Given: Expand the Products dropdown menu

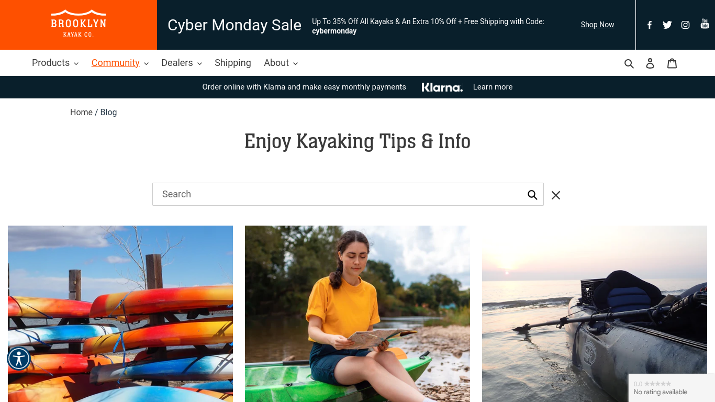Looking at the screenshot, I should [x=55, y=63].
